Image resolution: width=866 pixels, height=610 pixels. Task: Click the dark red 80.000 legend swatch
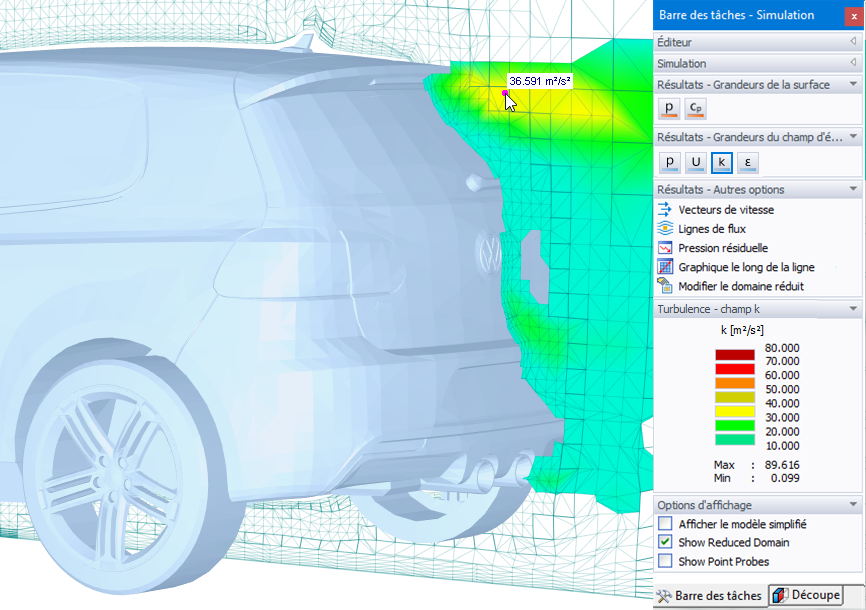[x=735, y=355]
